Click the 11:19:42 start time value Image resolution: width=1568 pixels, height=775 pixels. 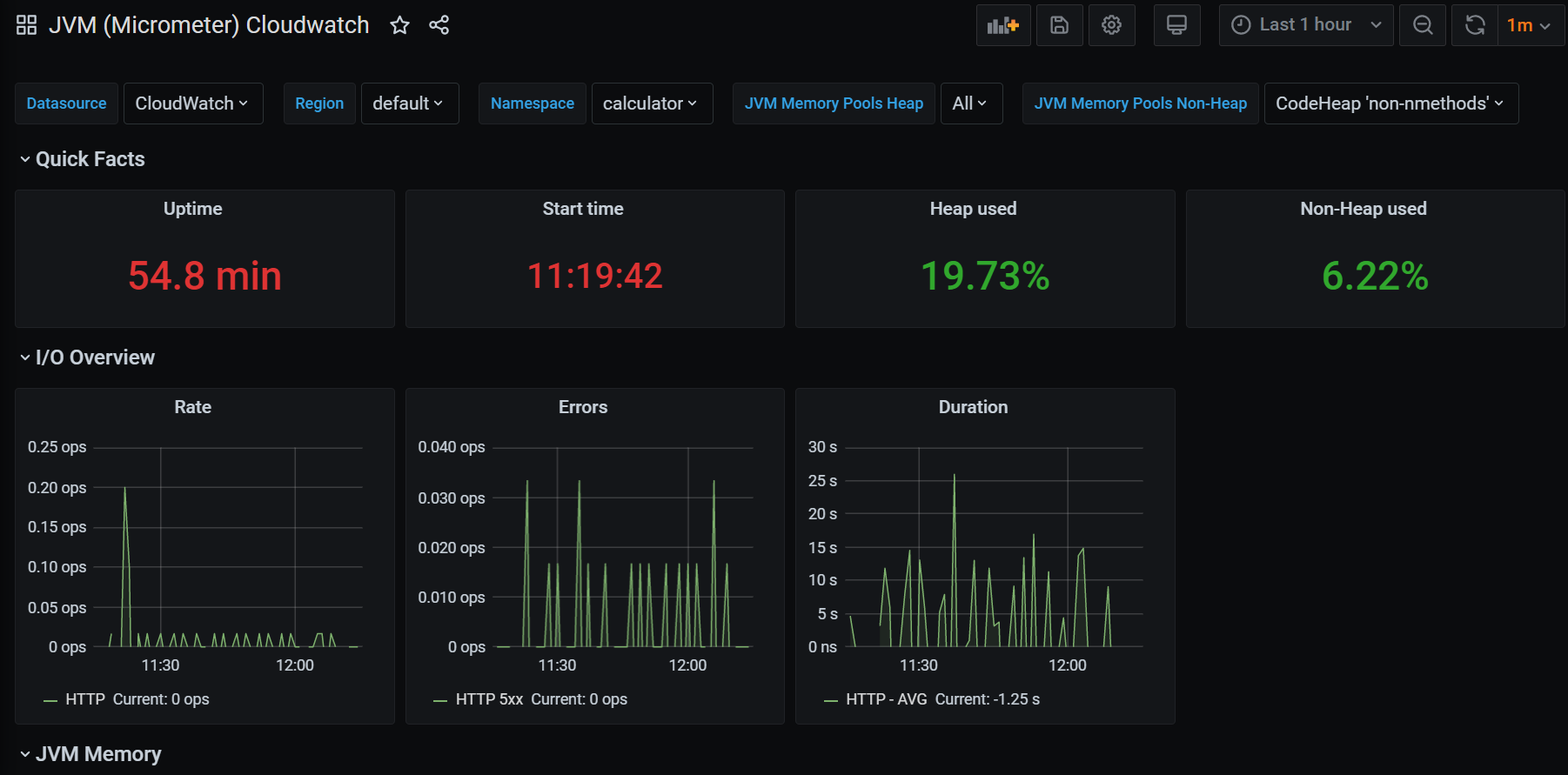coord(595,276)
